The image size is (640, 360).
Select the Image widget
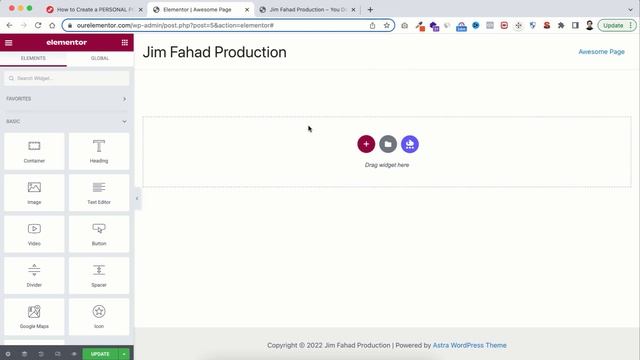point(34,193)
